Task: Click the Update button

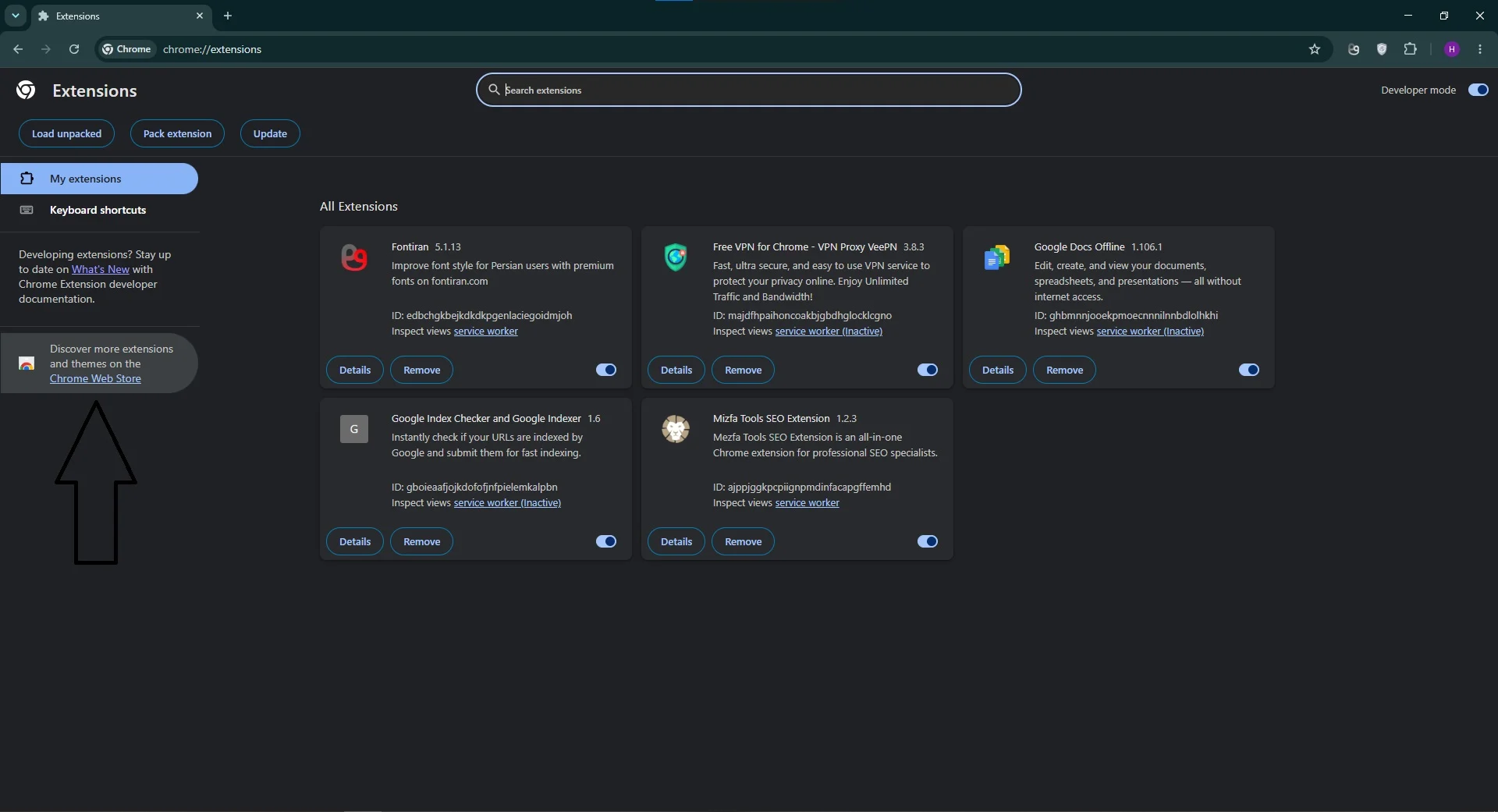Action: pyautogui.click(x=270, y=133)
